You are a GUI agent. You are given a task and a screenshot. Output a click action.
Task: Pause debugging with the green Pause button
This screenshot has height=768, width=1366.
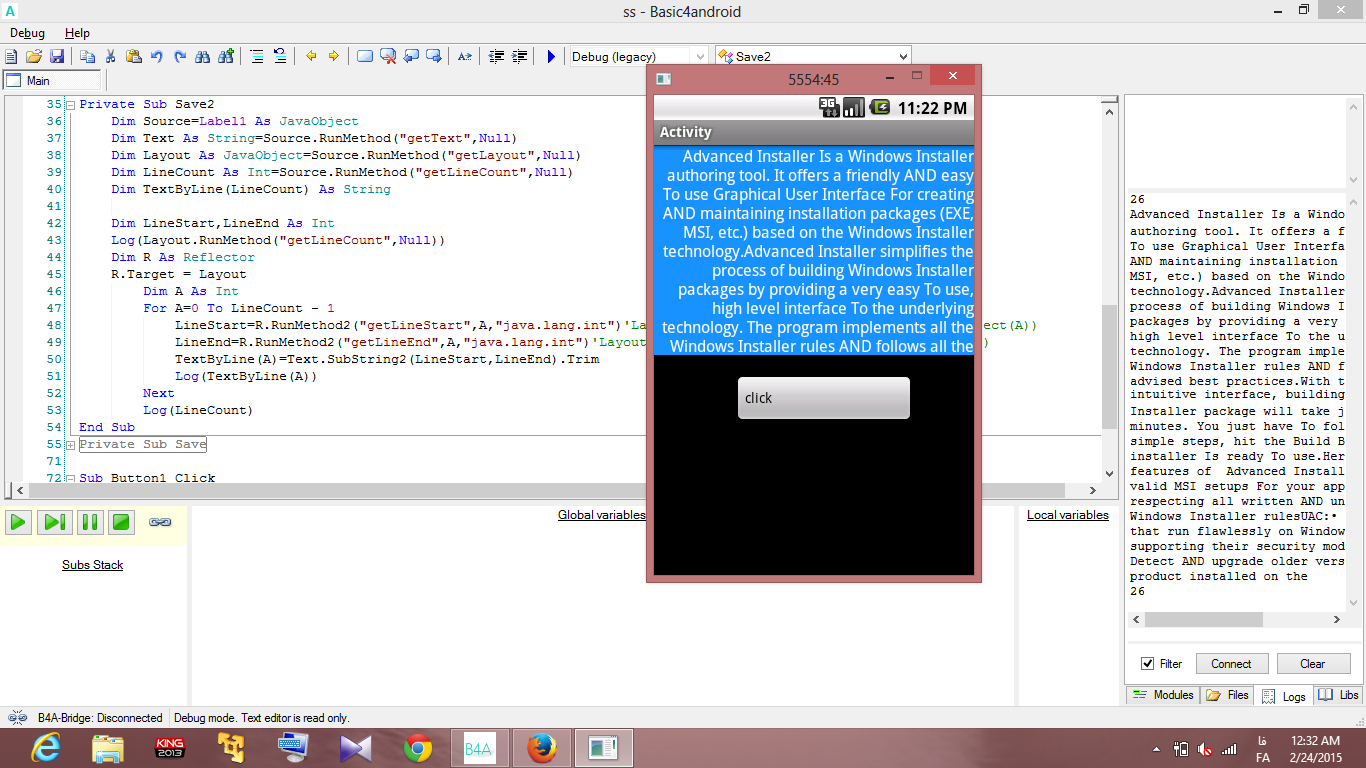(90, 522)
